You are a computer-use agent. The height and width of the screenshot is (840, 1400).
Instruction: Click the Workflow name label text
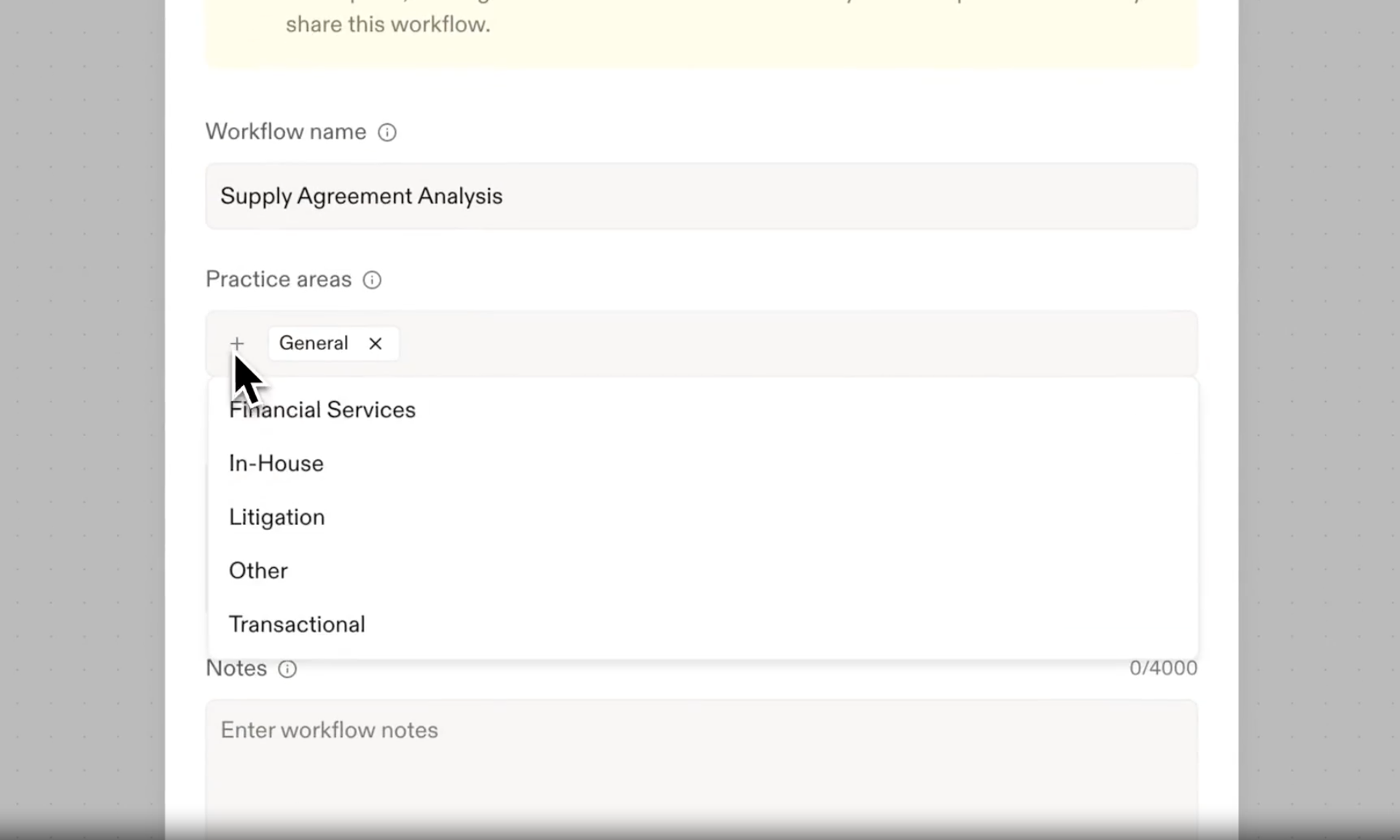point(286,132)
